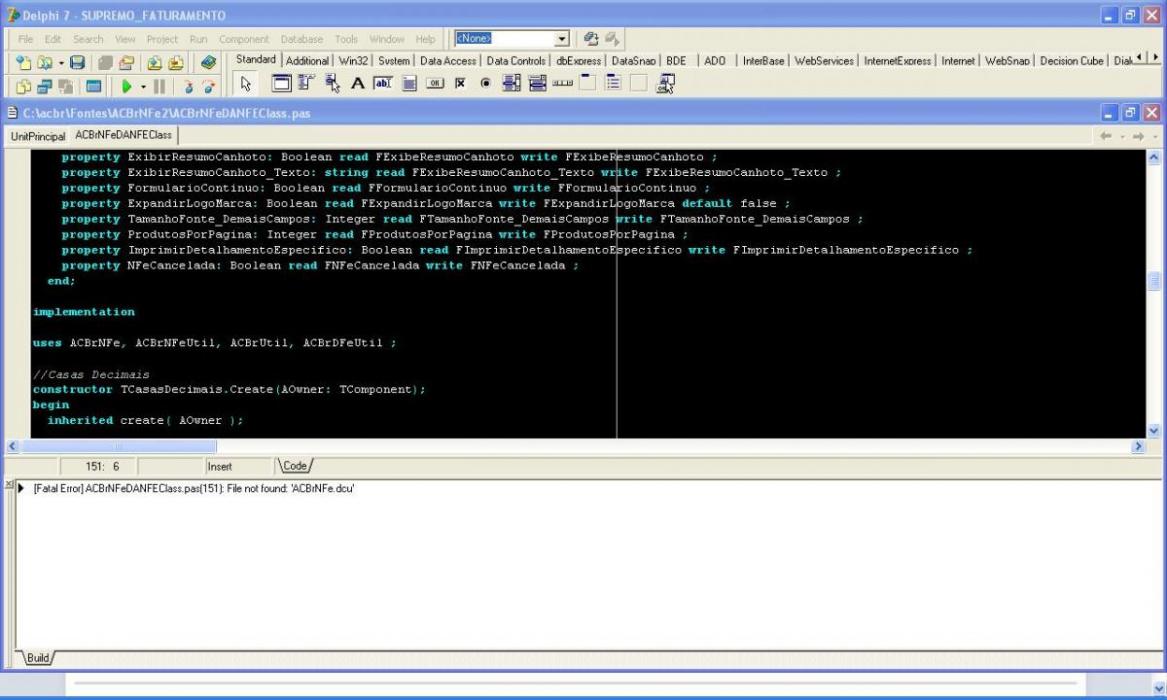This screenshot has width=1167, height=700.
Task: Click the horizontal scrollbar thumb in editor
Action: 119,446
